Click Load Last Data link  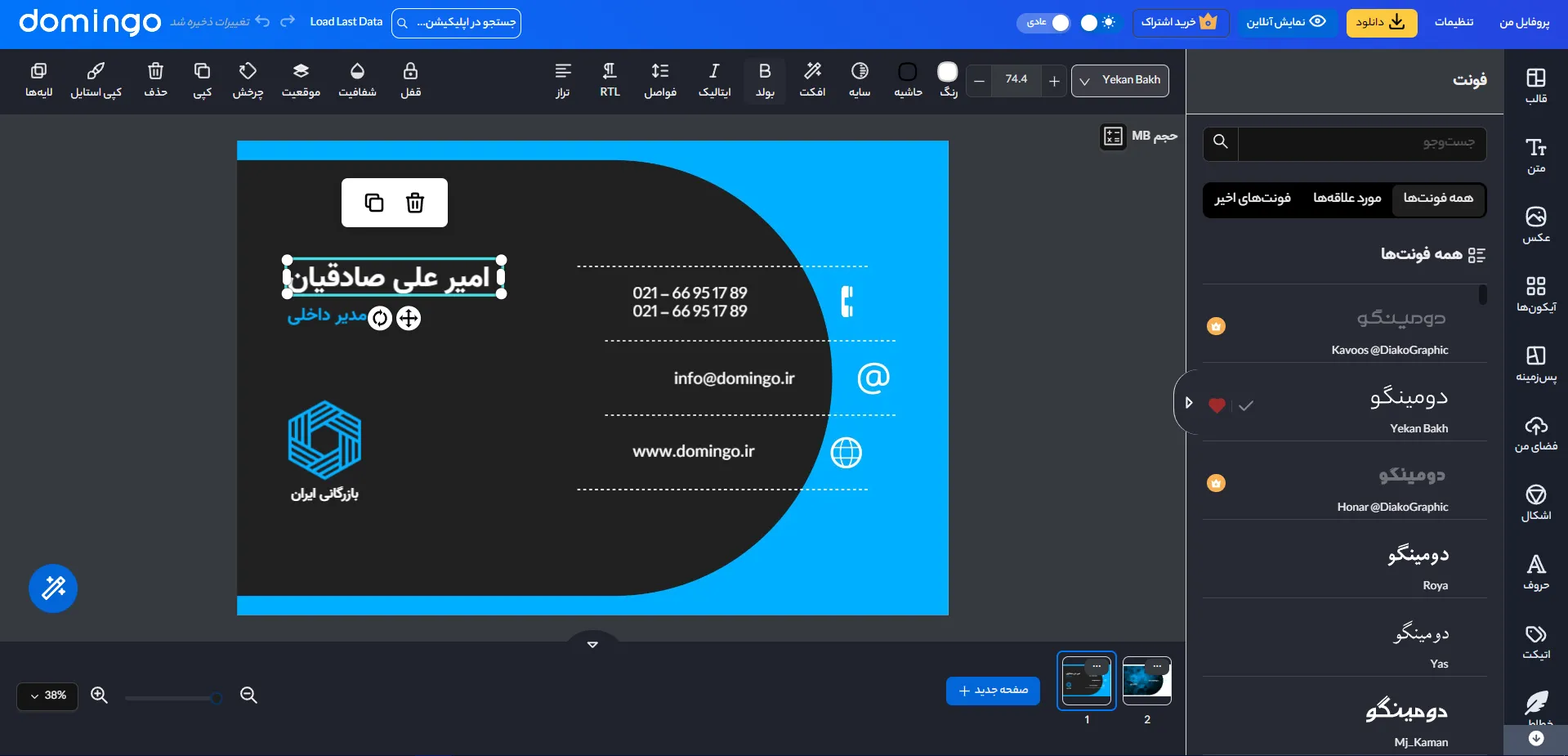[x=346, y=22]
